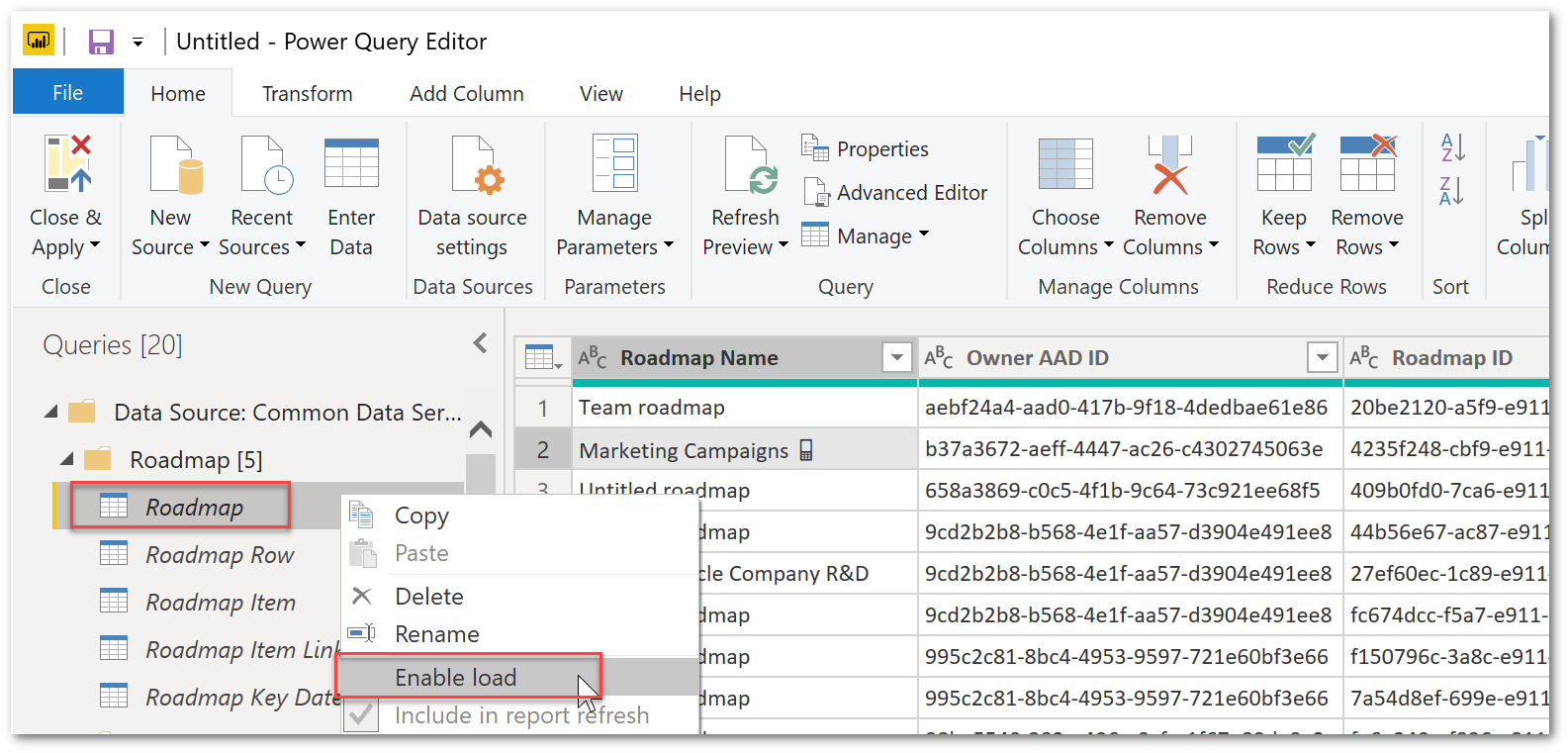The height and width of the screenshot is (753, 1568).
Task: Open the New Source icon
Action: click(x=176, y=164)
